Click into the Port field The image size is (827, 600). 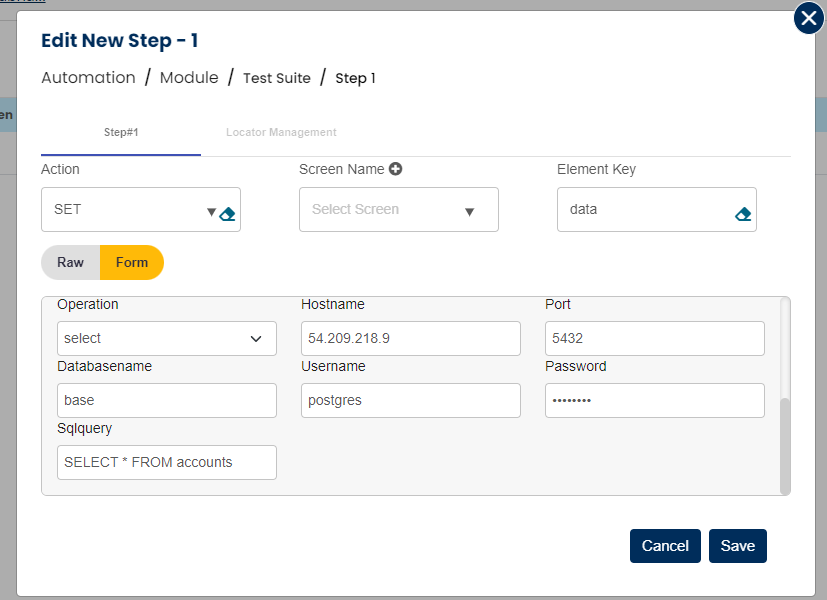654,339
